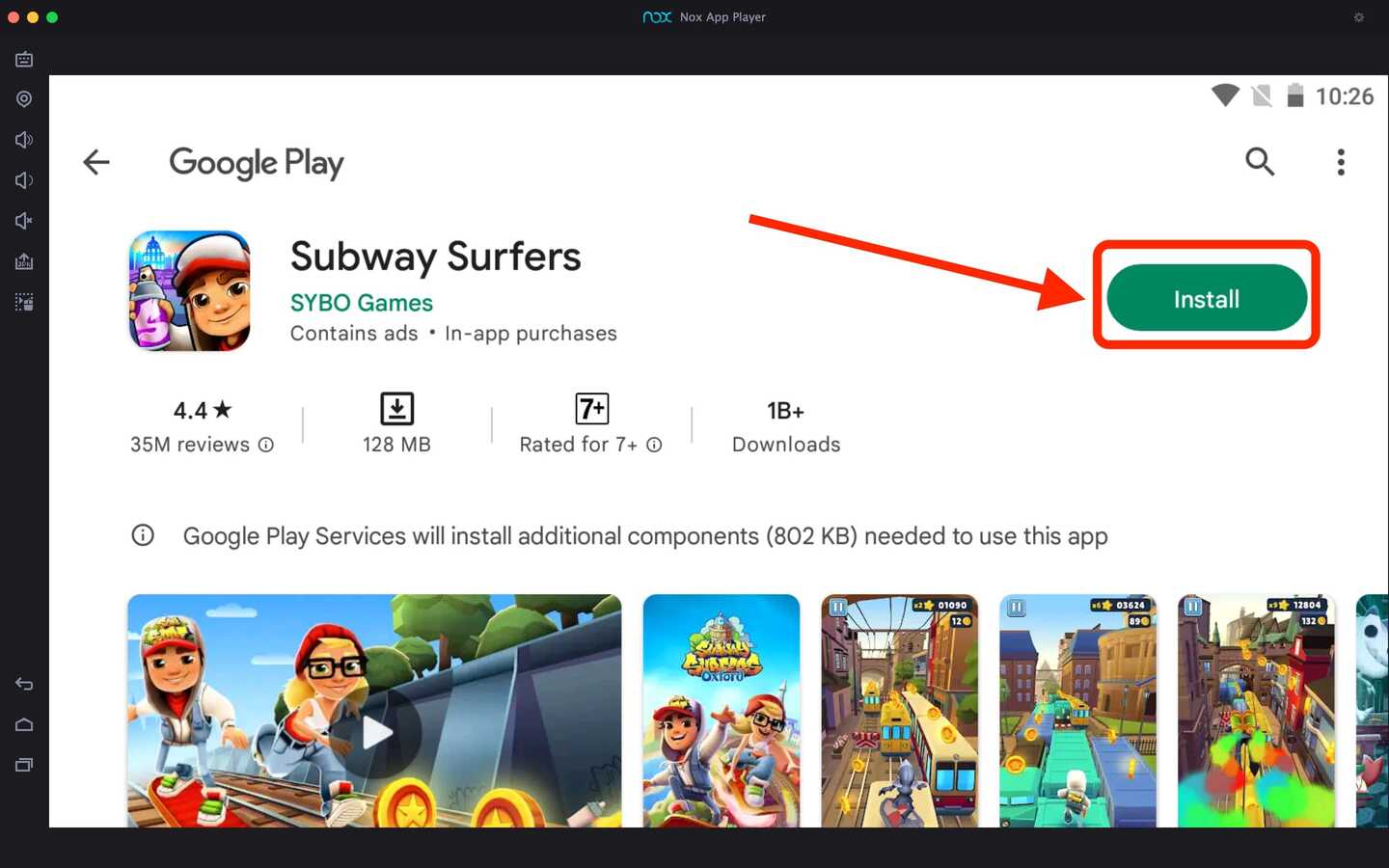This screenshot has height=868, width=1389.
Task: Tap the Subway Surfers app icon
Action: 190,290
